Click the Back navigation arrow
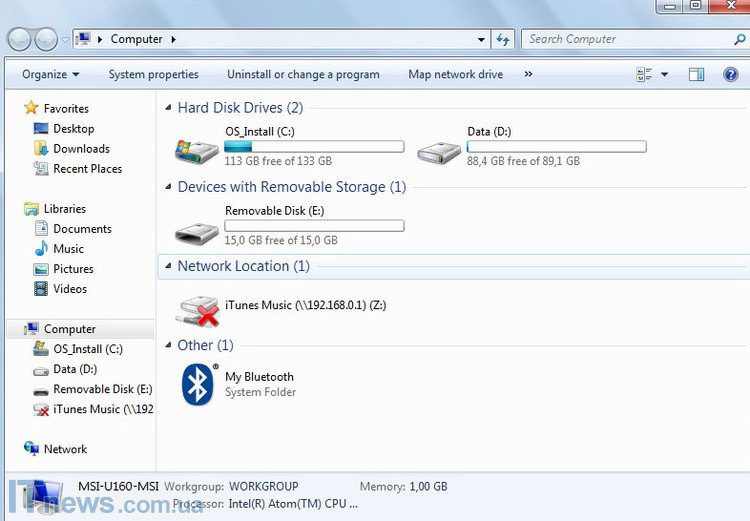This screenshot has height=521, width=750. (x=20, y=40)
